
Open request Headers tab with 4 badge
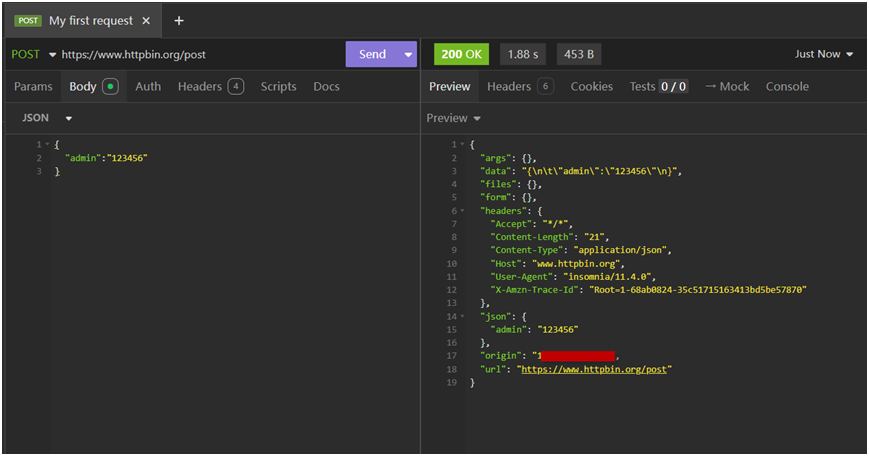[211, 86]
